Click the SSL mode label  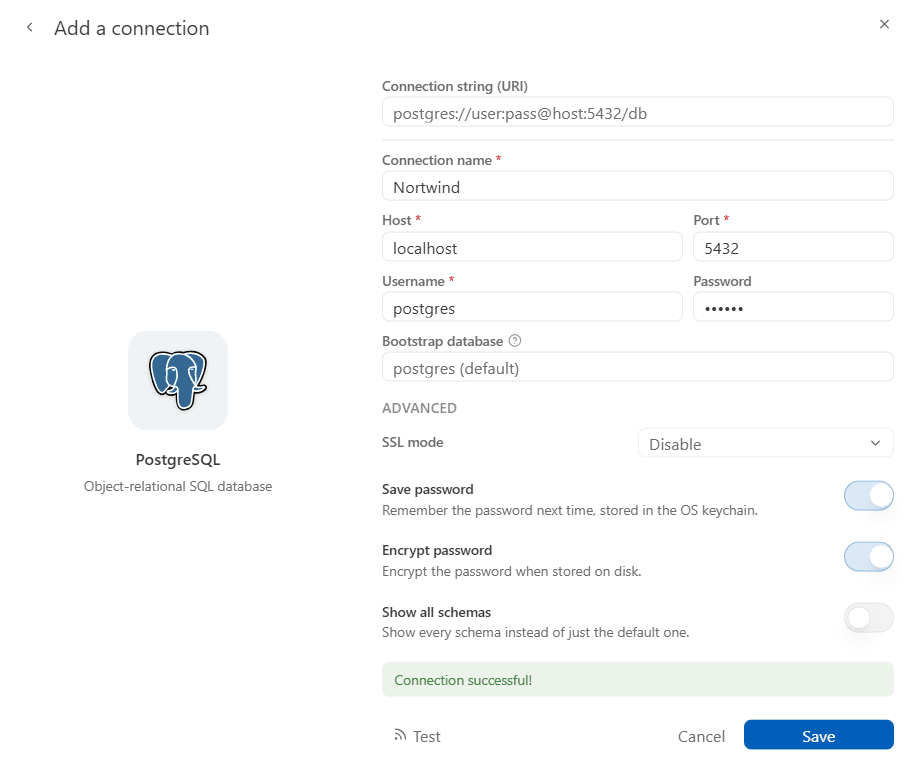click(x=413, y=442)
